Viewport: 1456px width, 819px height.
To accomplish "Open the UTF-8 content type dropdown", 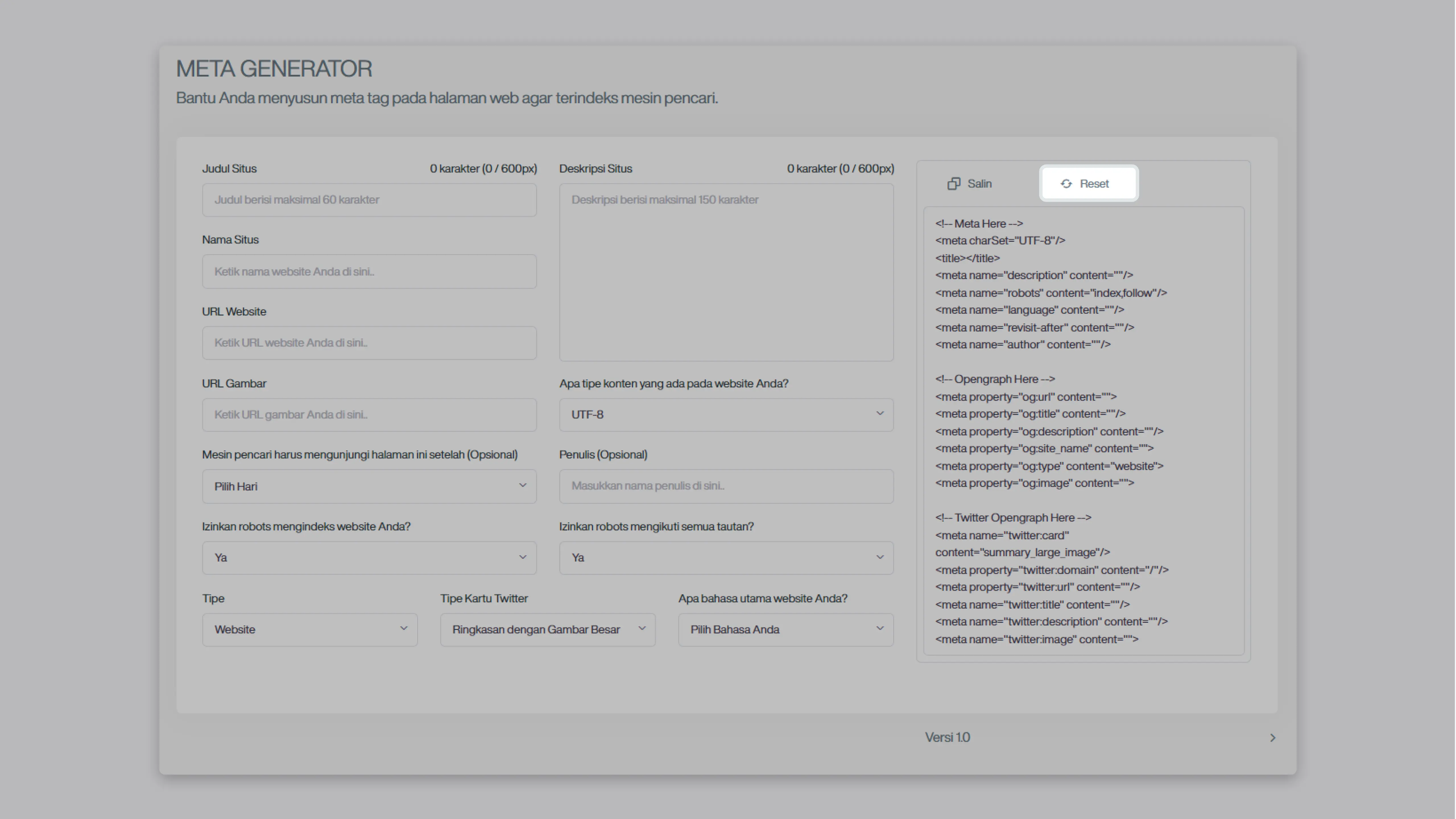I will (x=726, y=414).
